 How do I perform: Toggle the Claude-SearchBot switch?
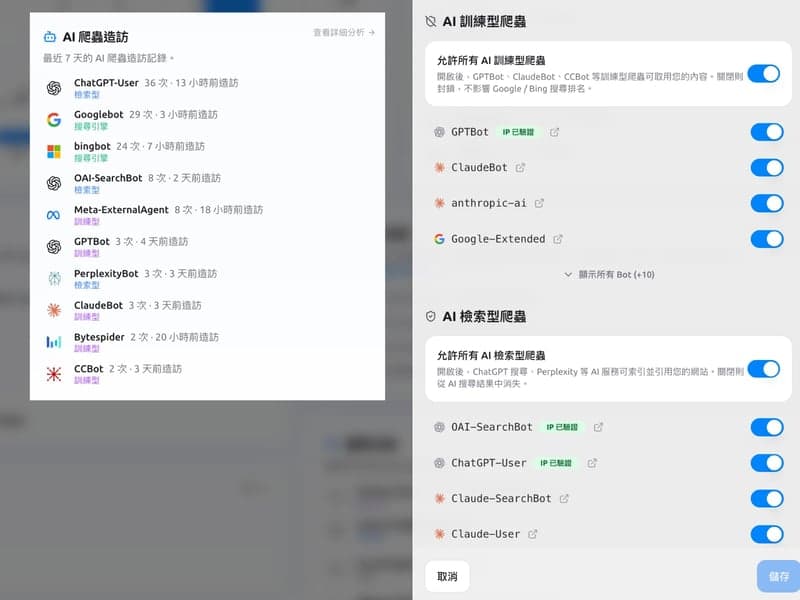pos(767,498)
